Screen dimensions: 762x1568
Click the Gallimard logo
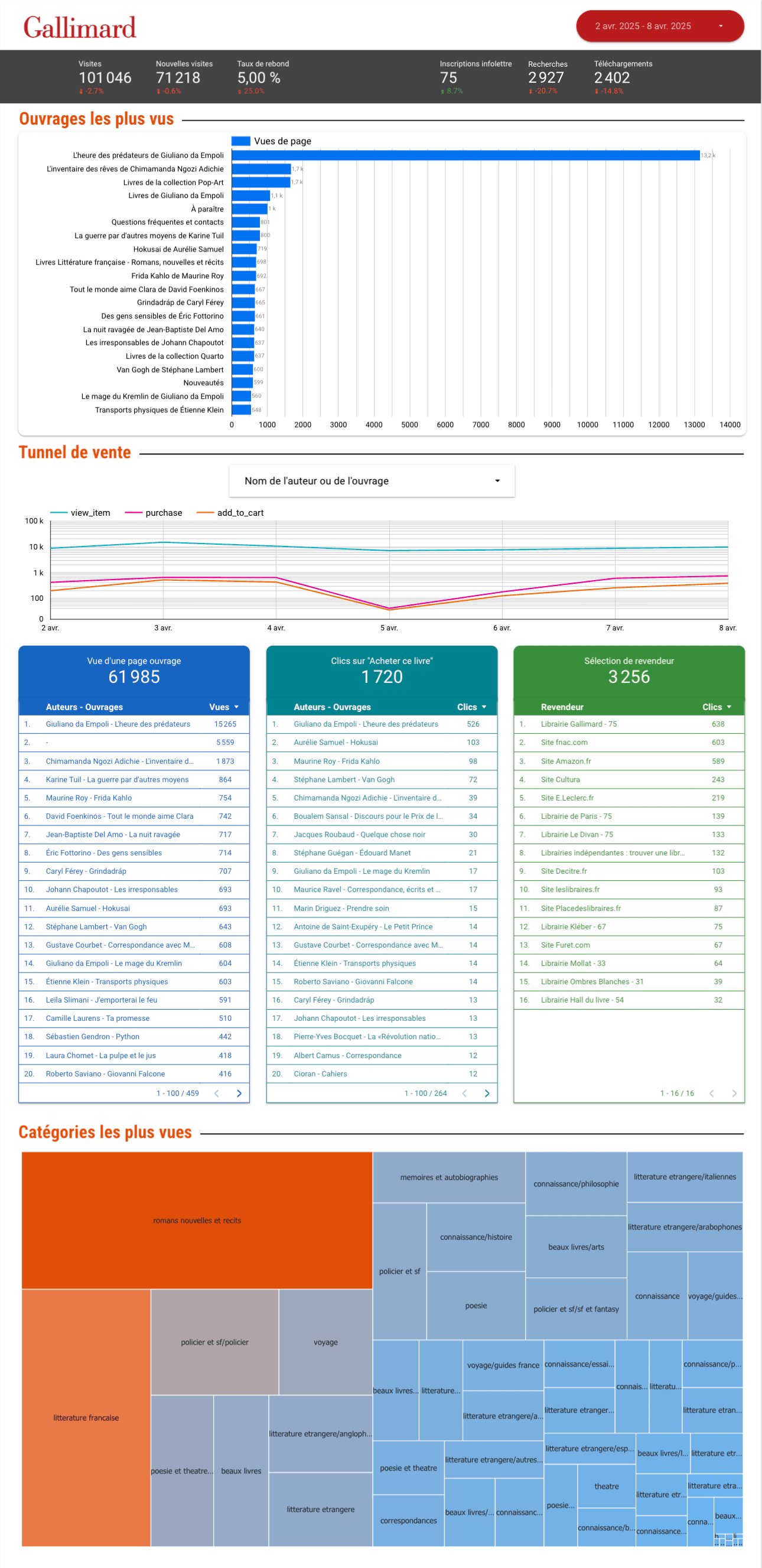coord(80,27)
